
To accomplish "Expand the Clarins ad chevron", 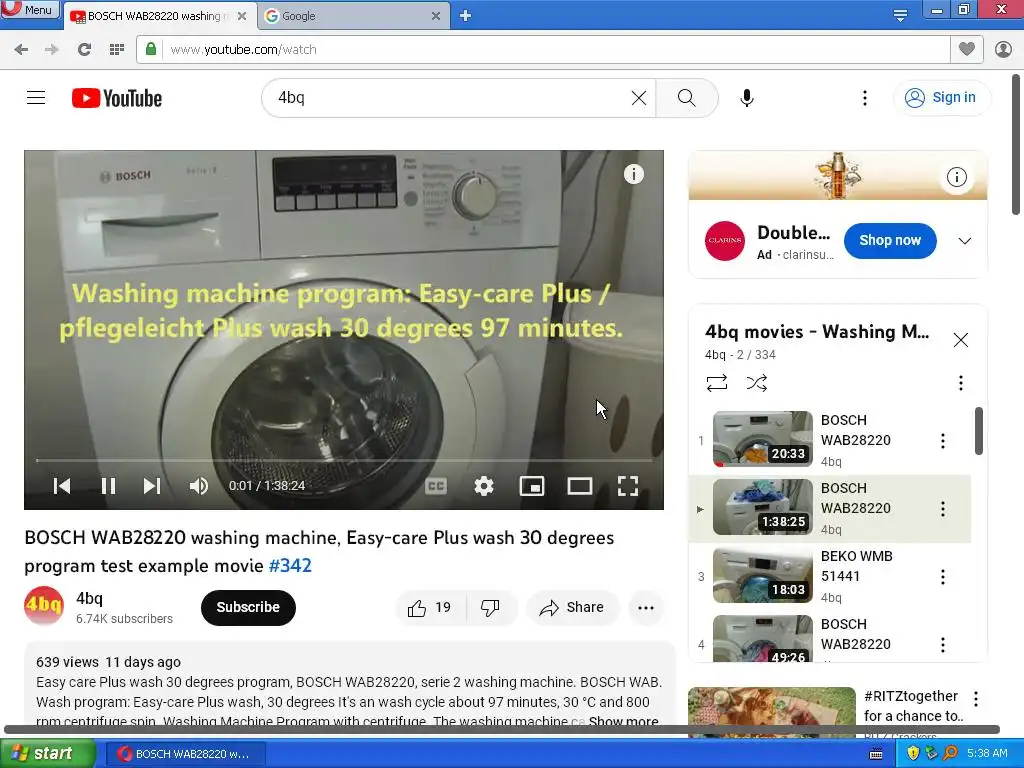I will [x=965, y=241].
